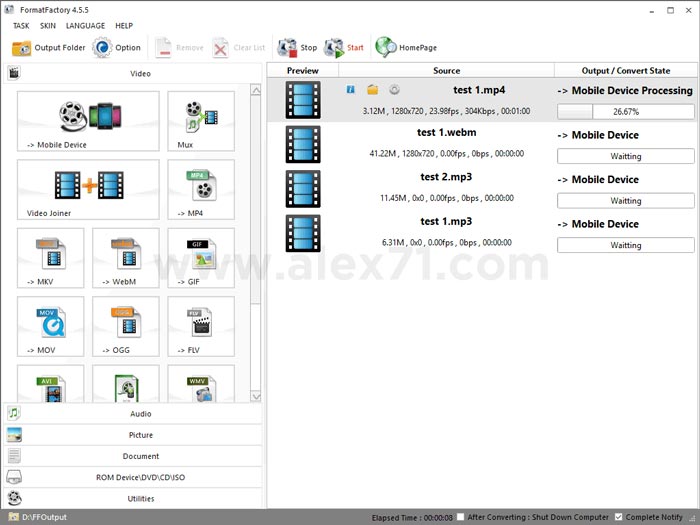Viewport: 700px width, 525px height.
Task: Select the MKV conversion tile
Action: pos(50,258)
